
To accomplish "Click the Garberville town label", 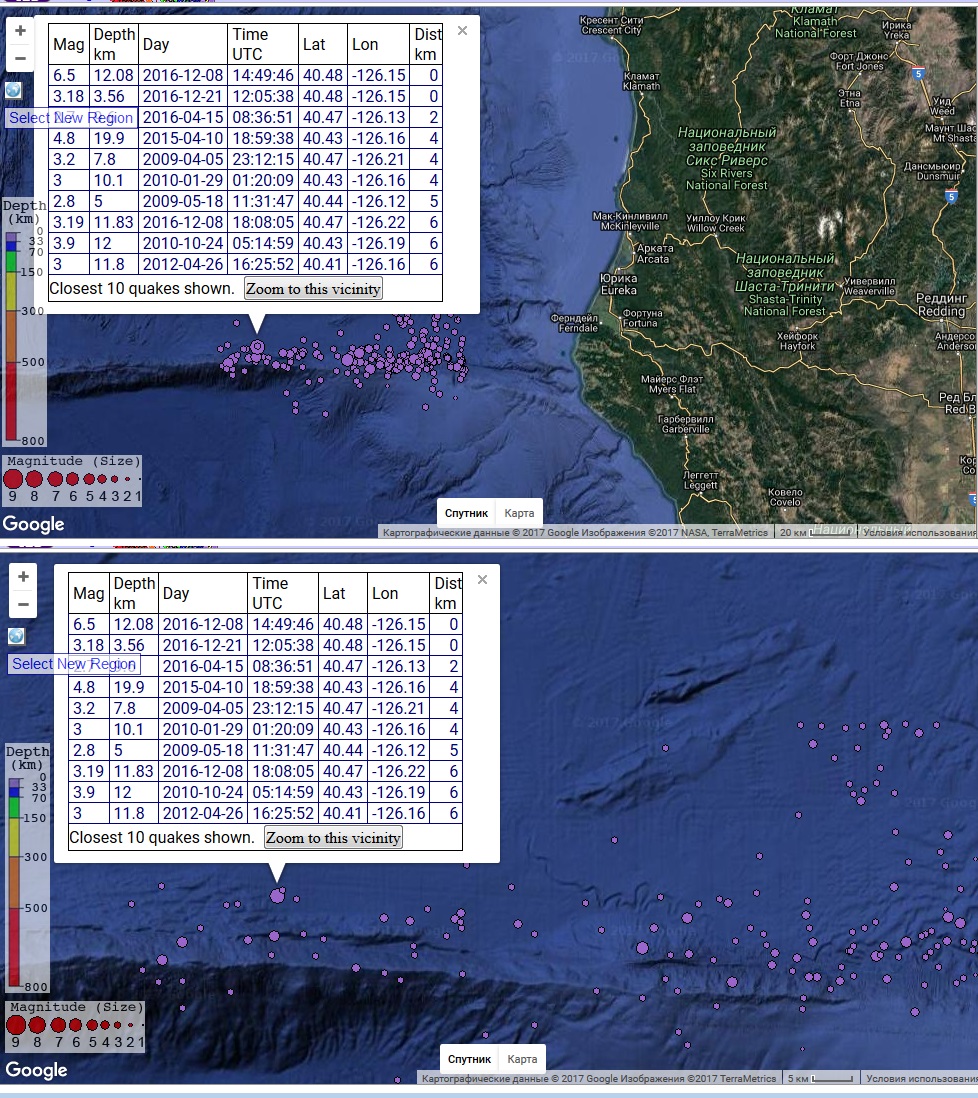I will point(685,424).
